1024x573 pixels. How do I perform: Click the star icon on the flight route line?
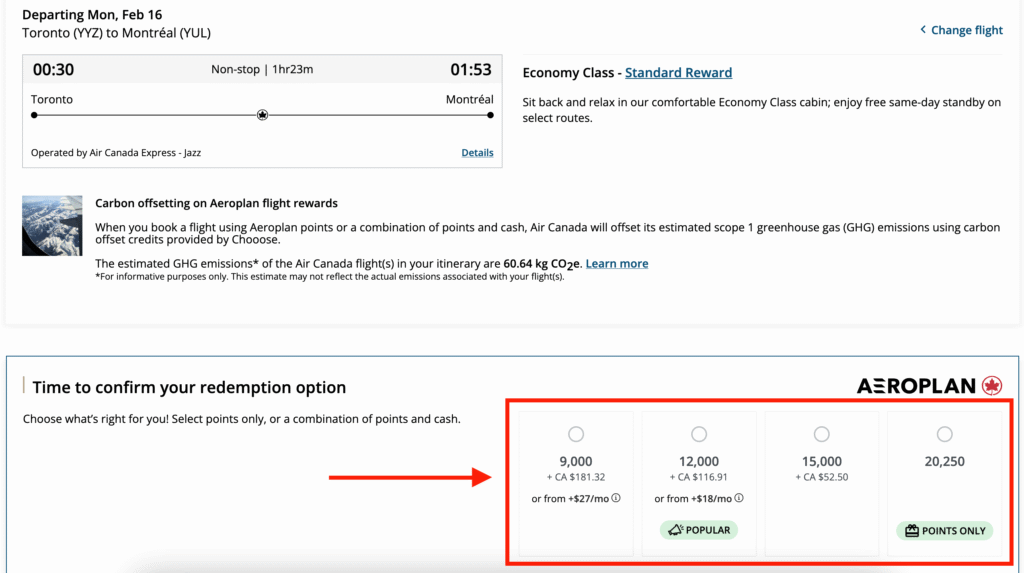(262, 115)
